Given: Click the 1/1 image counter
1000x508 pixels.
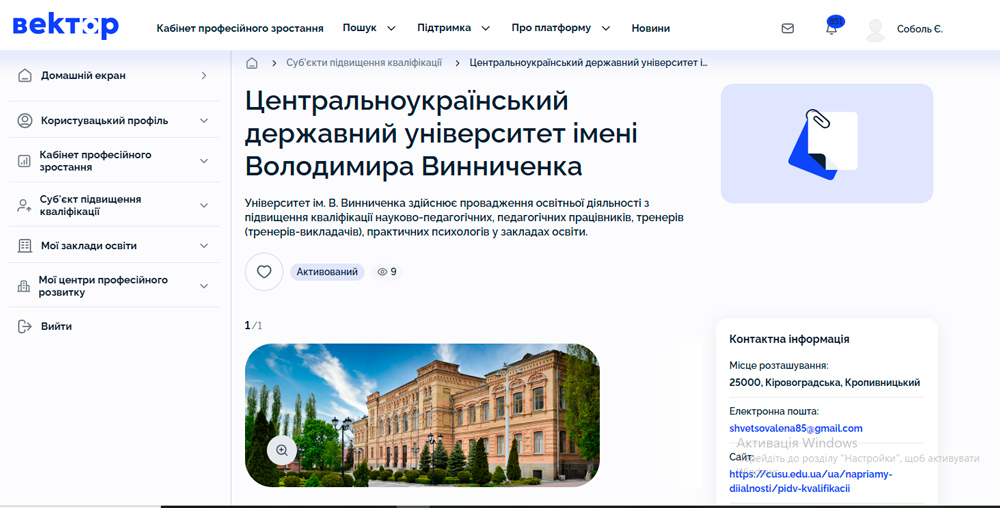Looking at the screenshot, I should tap(253, 326).
